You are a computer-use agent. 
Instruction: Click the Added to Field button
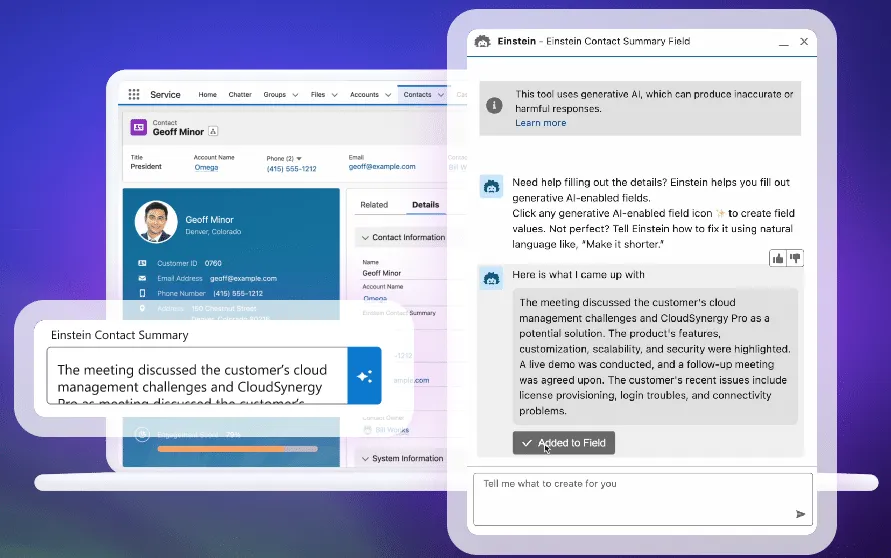tap(564, 443)
